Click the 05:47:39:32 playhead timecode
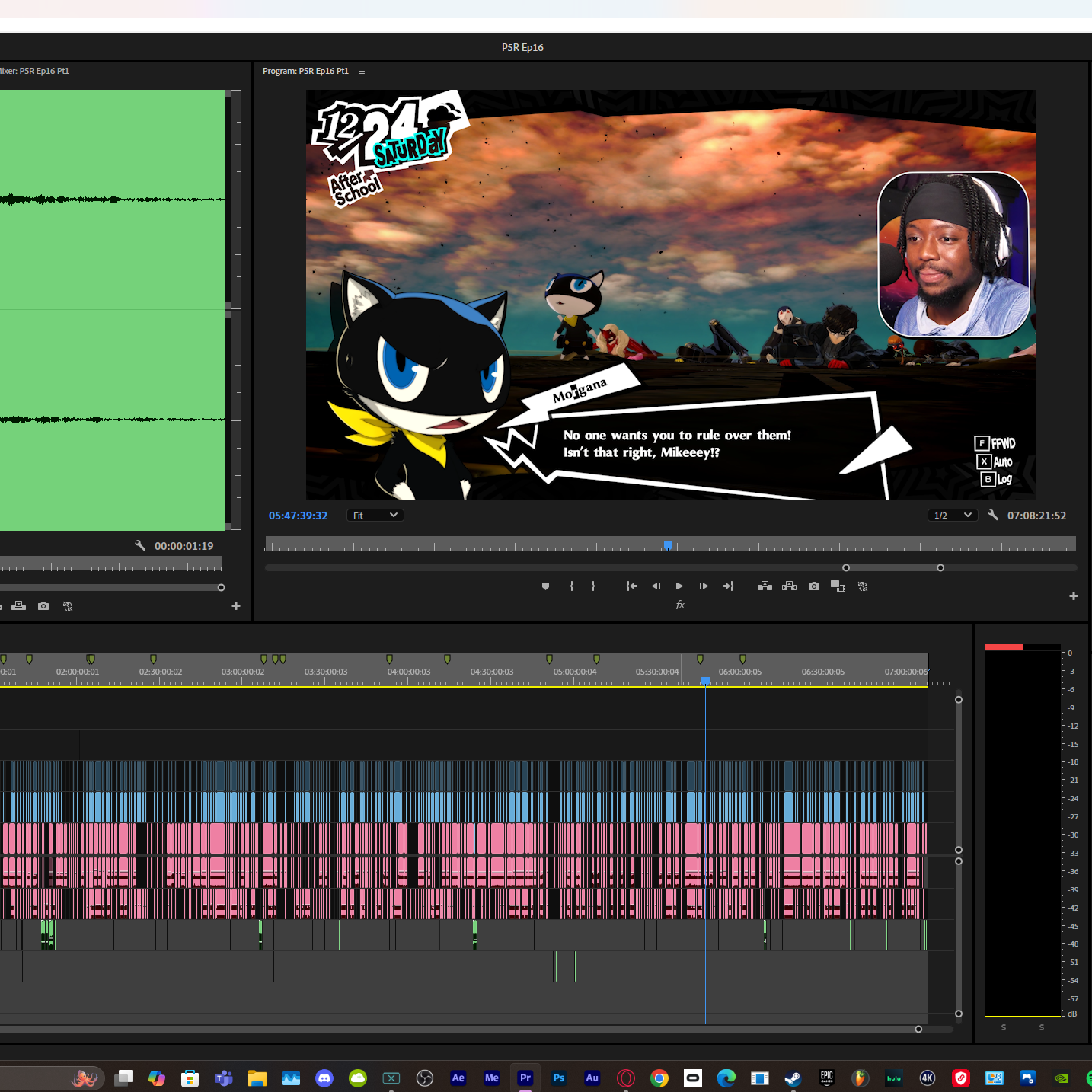This screenshot has height=1092, width=1092. pyautogui.click(x=298, y=516)
